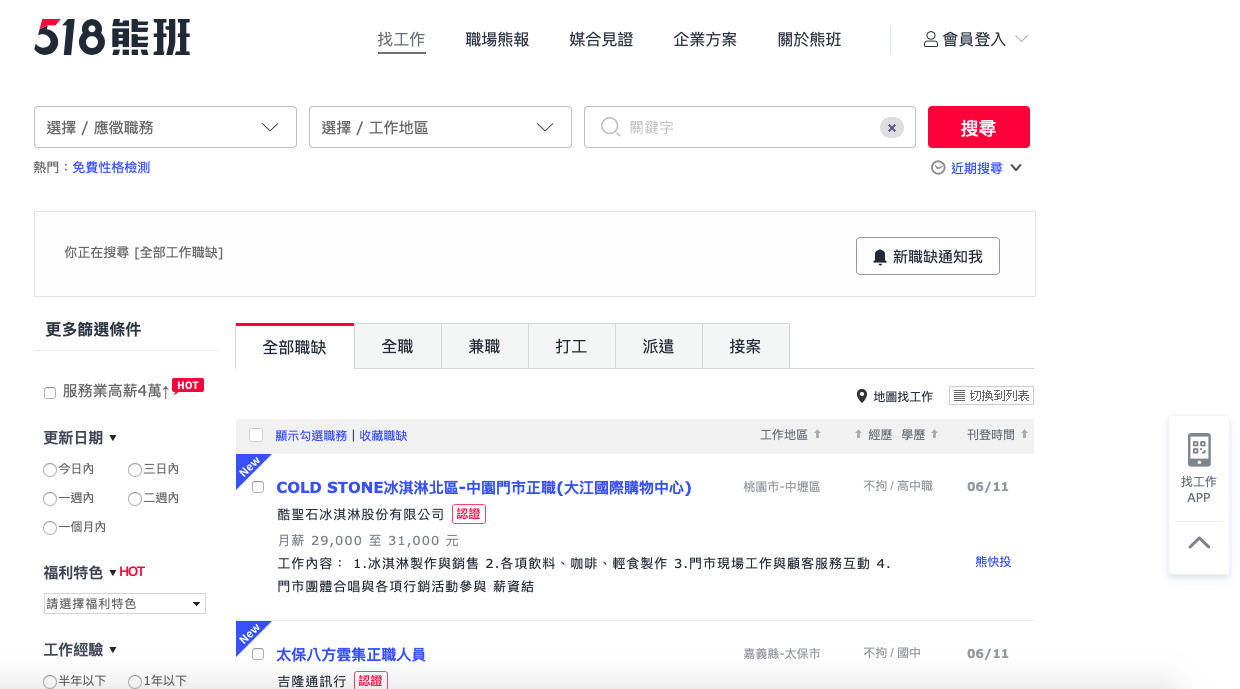This screenshot has height=689, width=1240.
Task: Click 熊快投 for the COLD STONE job
Action: [x=993, y=562]
